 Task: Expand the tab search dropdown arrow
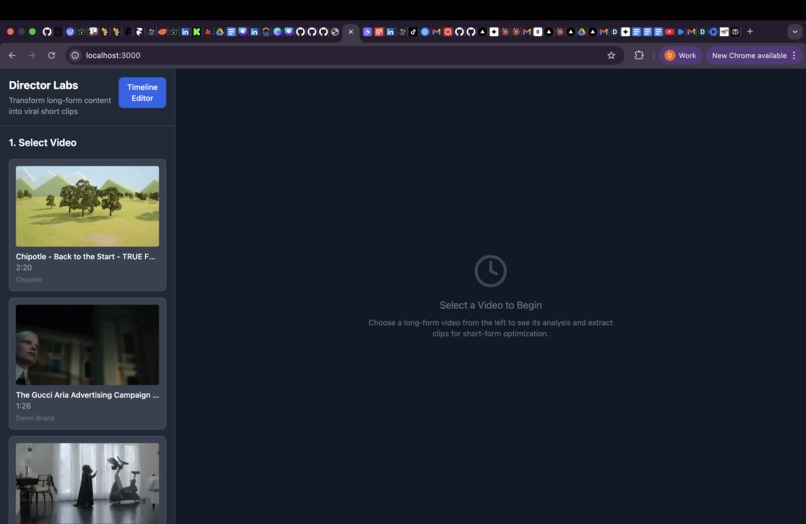pyautogui.click(x=795, y=31)
